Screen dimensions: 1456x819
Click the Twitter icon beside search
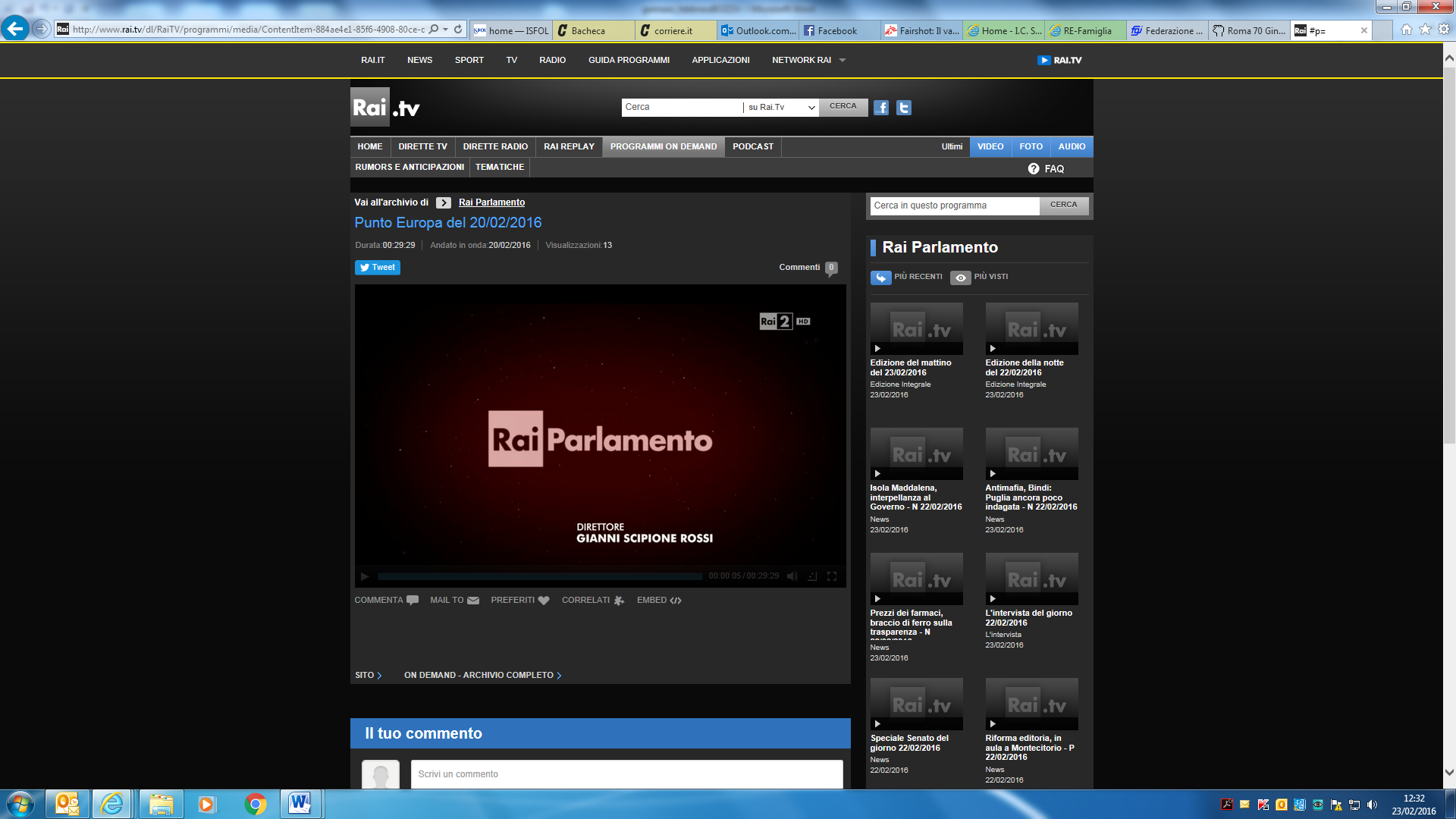903,108
